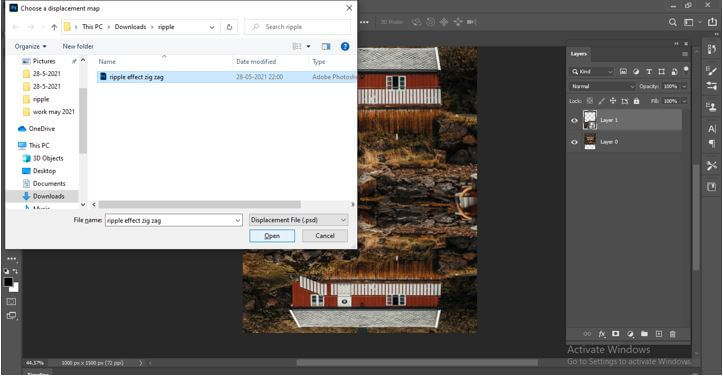Image resolution: width=723 pixels, height=376 pixels.
Task: Add layer mask icon
Action: [616, 334]
